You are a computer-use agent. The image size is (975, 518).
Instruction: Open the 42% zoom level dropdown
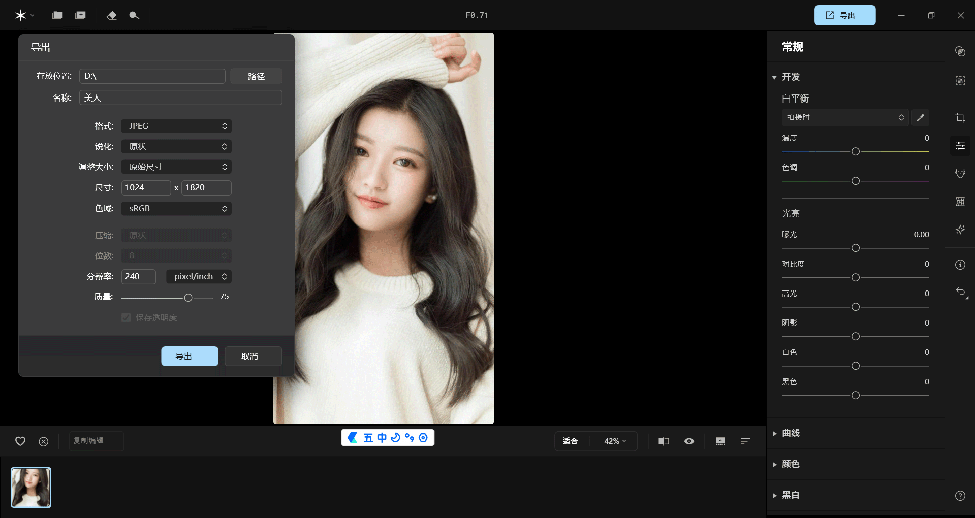pyautogui.click(x=615, y=441)
